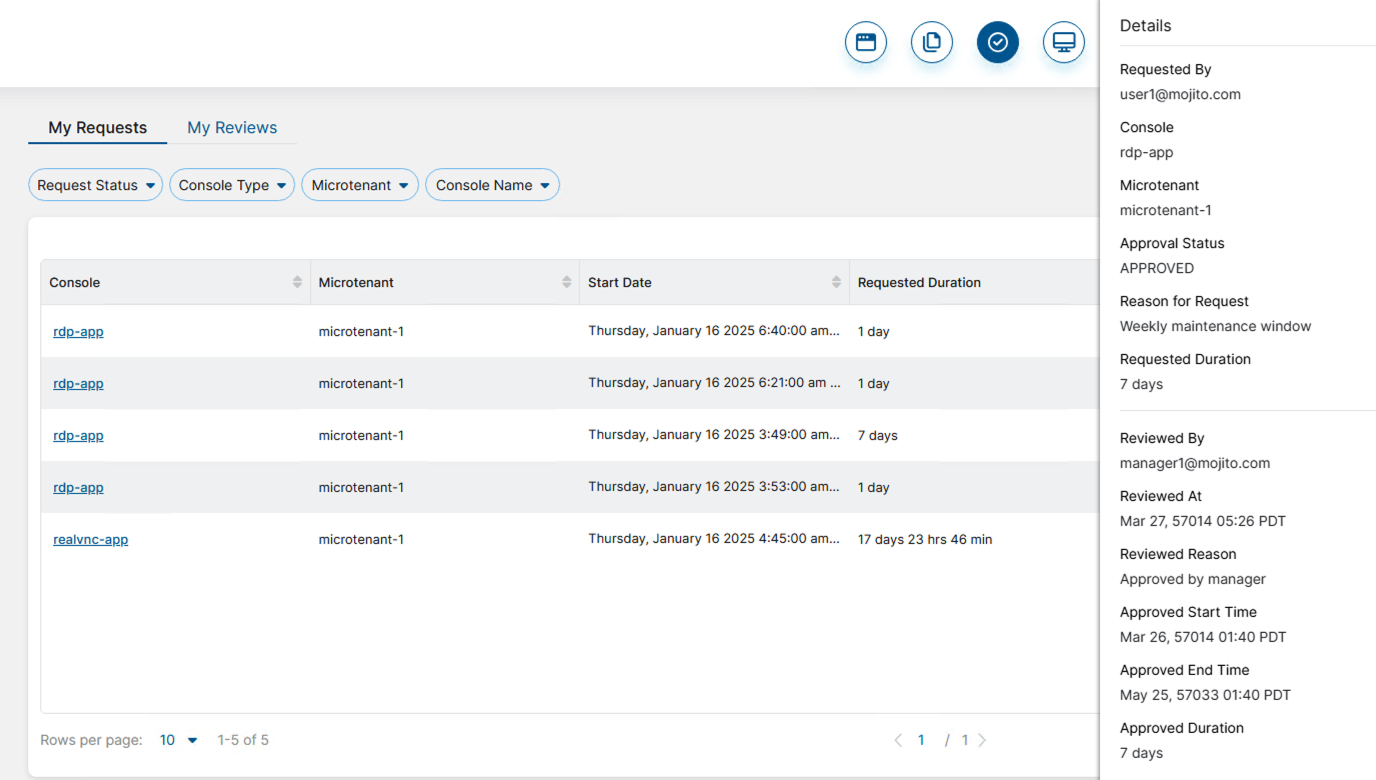The height and width of the screenshot is (780, 1376).
Task: Click the 'Weekly maintenance window' reason text
Action: pyautogui.click(x=1215, y=327)
